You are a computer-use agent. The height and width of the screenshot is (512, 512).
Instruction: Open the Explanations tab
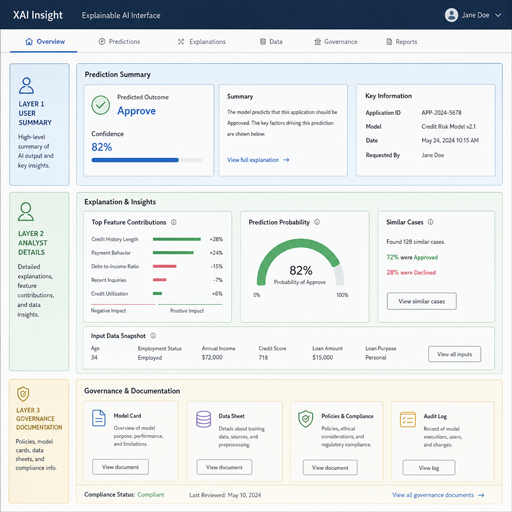(202, 42)
